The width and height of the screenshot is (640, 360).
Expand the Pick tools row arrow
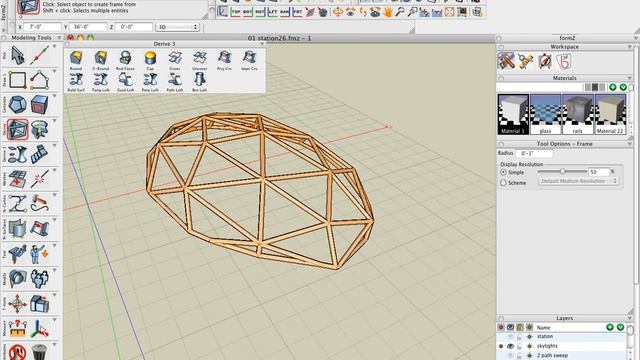54,47
